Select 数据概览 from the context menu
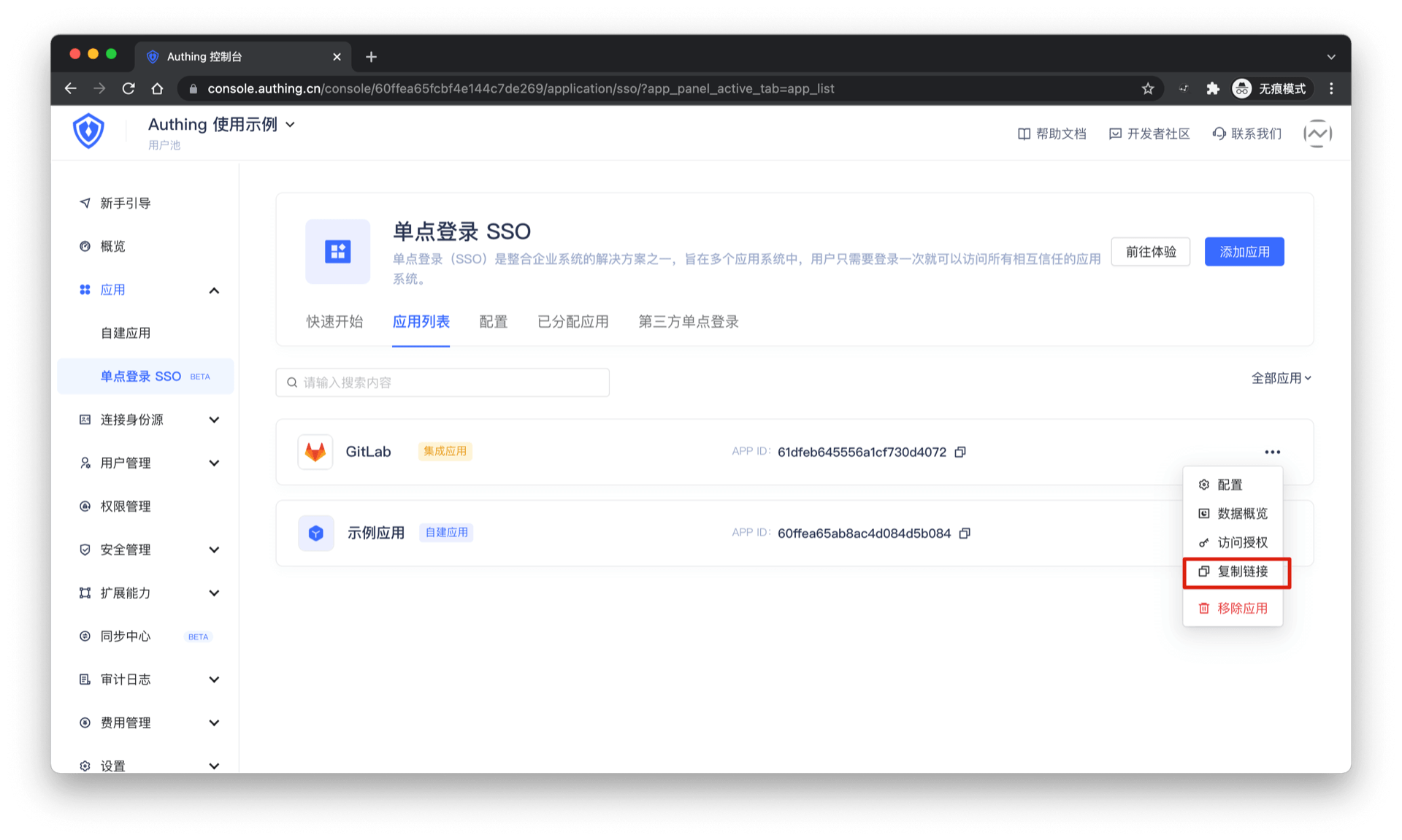 [x=1242, y=513]
